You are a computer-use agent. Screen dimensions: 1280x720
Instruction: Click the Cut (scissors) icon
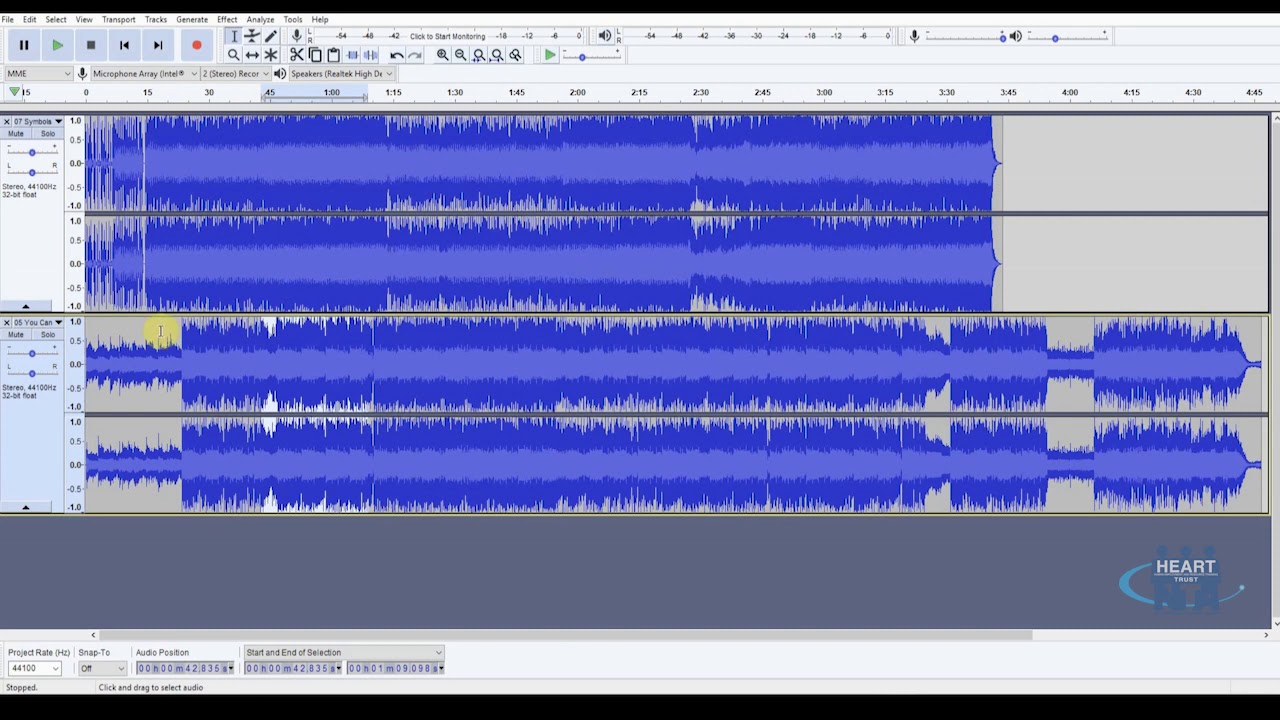point(297,55)
